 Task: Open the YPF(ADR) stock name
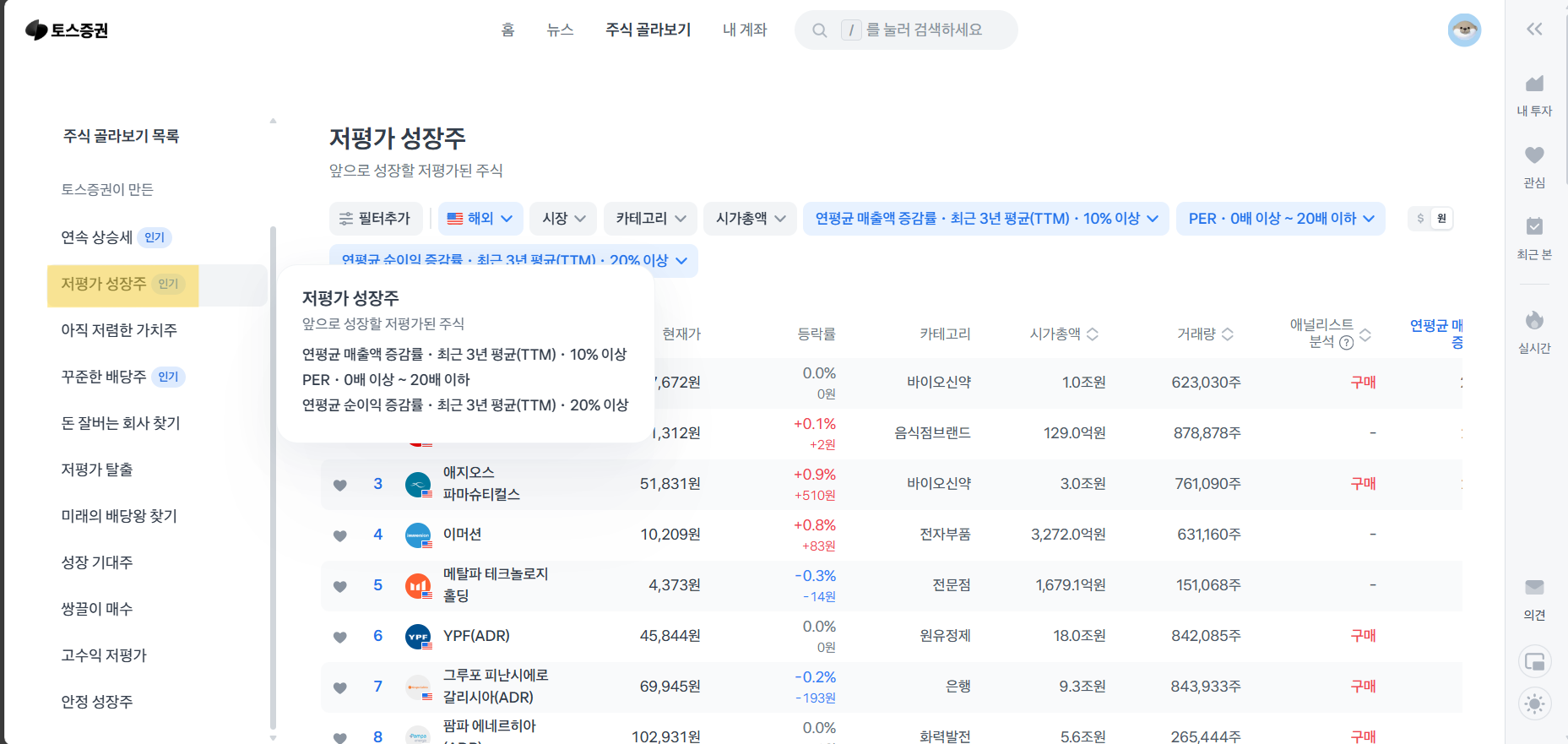(x=476, y=636)
